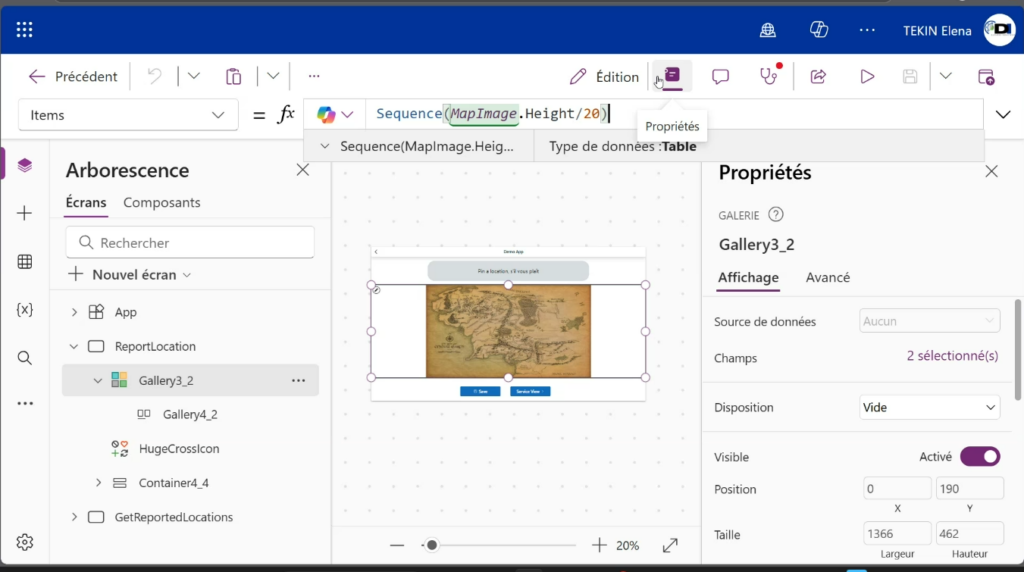
Task: Switch to the Avancé tab
Action: 827,278
